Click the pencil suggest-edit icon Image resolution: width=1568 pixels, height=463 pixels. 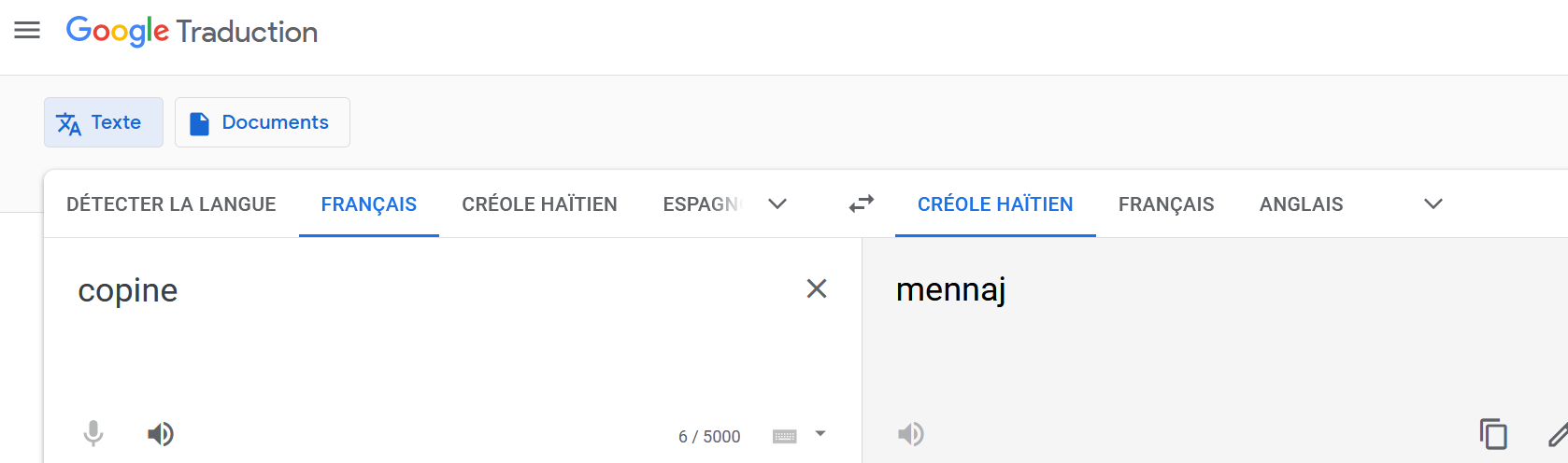(x=1558, y=434)
